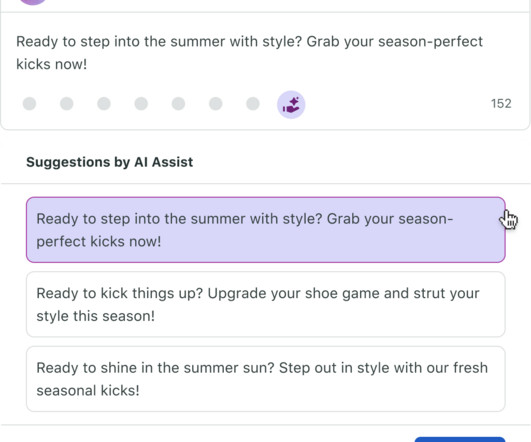Click 'seasonal kicks!' text in last suggestion
Image resolution: width=531 pixels, height=442 pixels.
click(88, 391)
